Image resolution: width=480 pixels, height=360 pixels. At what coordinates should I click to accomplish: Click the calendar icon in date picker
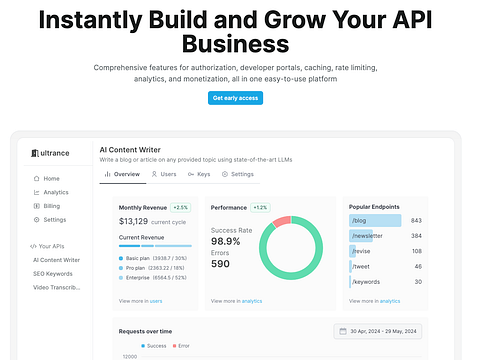coord(343,331)
